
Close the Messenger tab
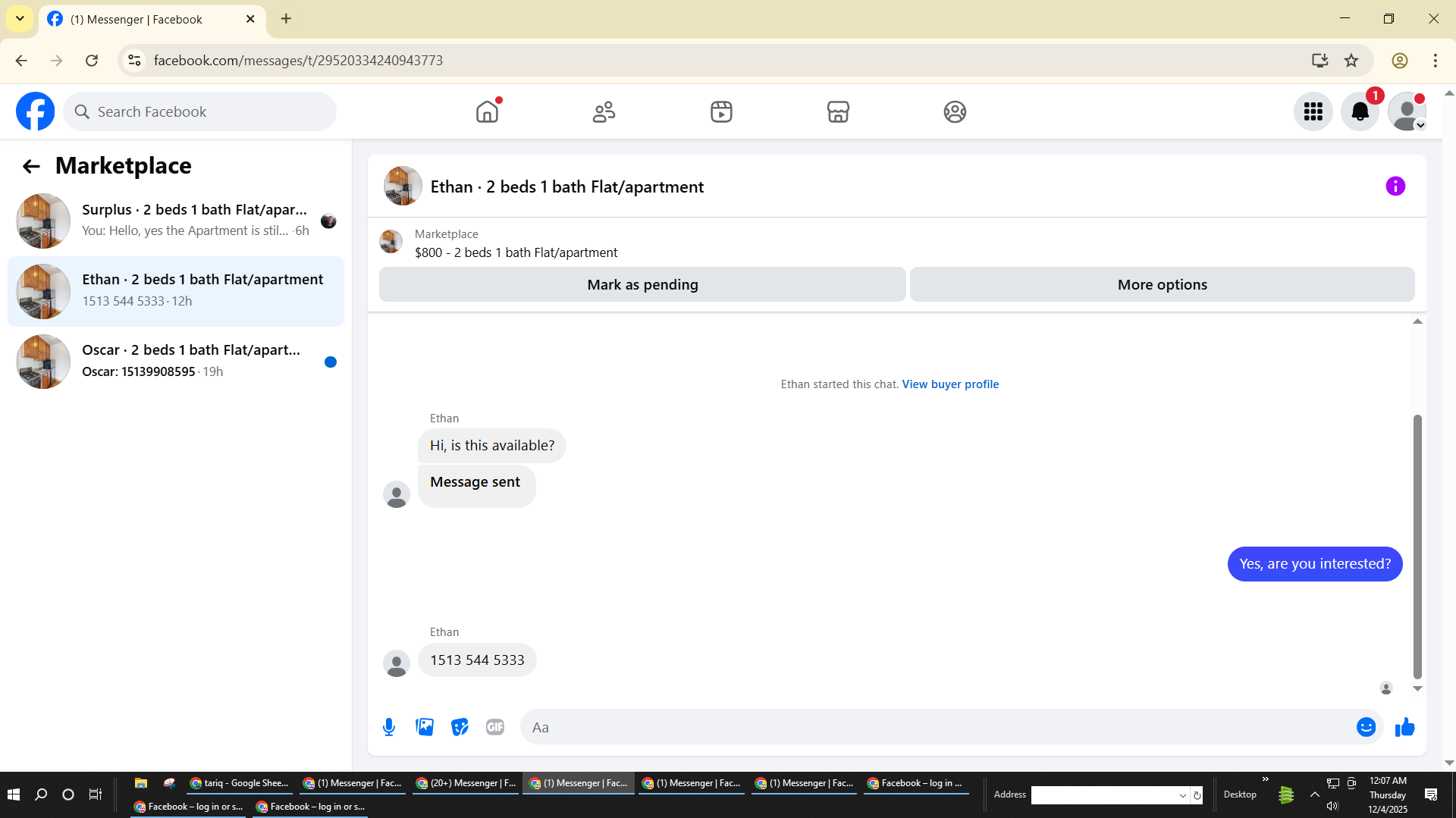tap(250, 19)
